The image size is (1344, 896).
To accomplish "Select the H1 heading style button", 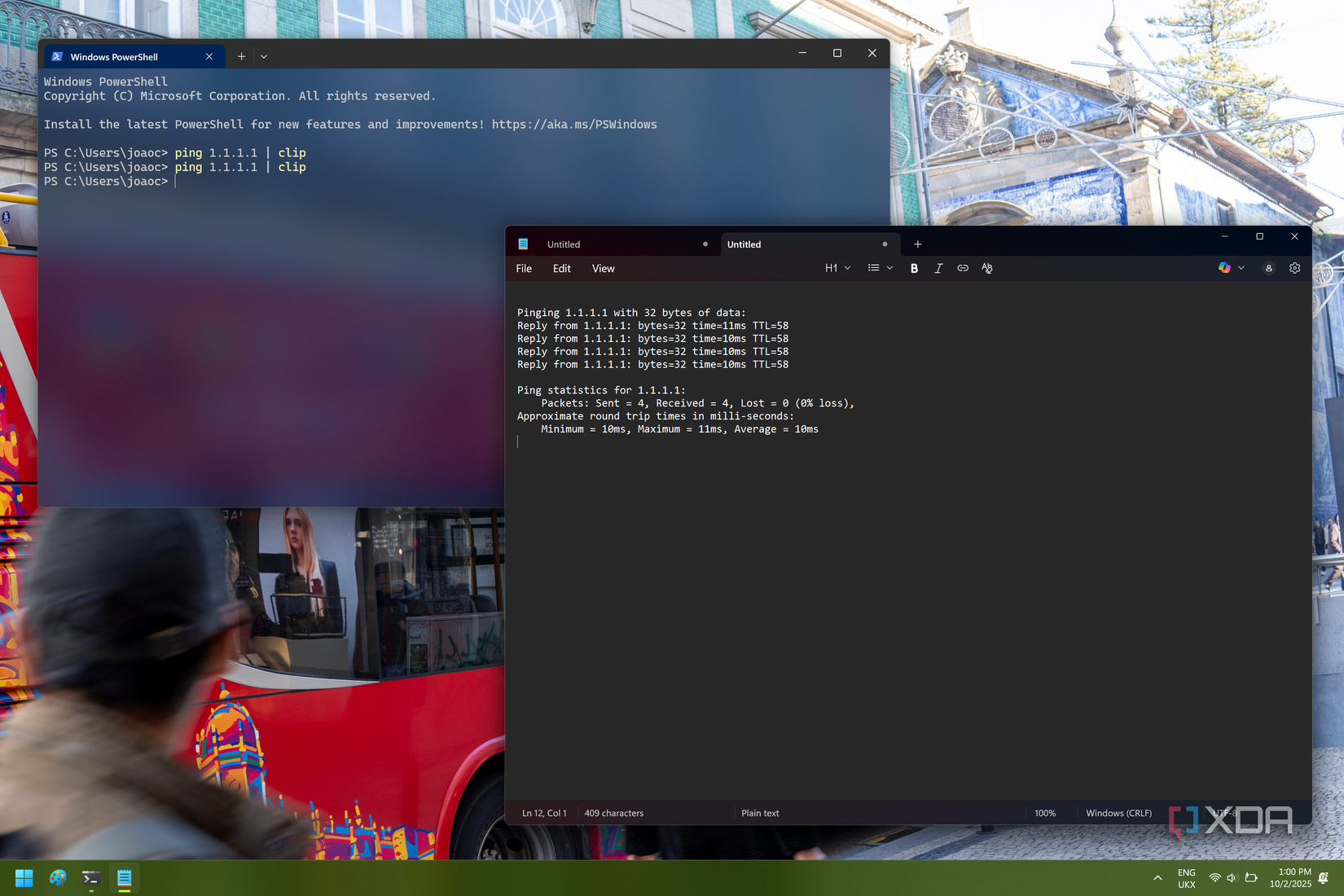I will 831,268.
